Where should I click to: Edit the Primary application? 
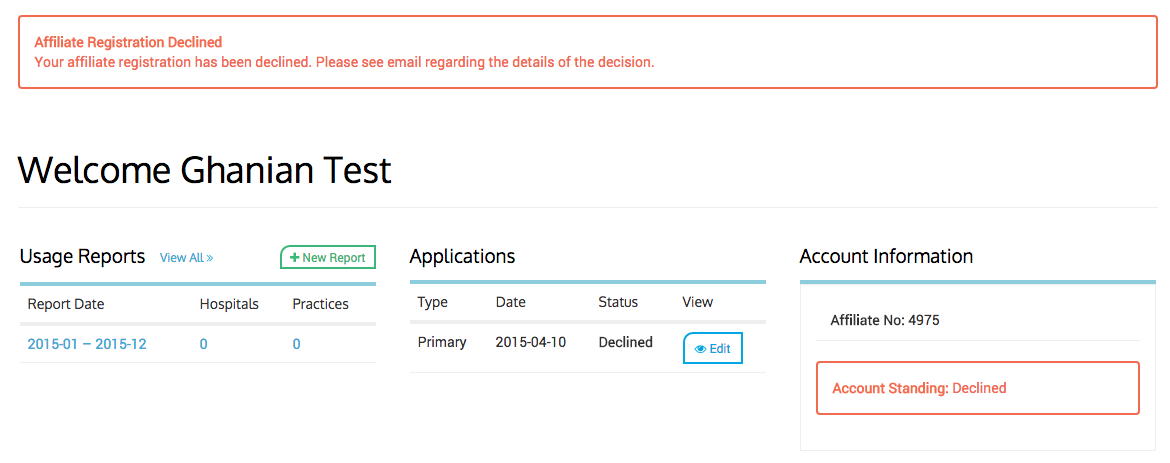pos(713,348)
